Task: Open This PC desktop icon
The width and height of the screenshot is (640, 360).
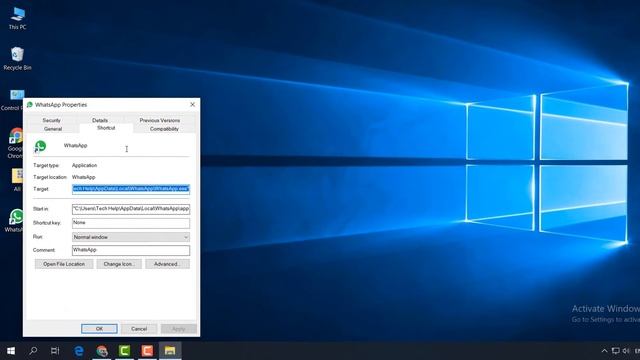Action: [x=17, y=18]
